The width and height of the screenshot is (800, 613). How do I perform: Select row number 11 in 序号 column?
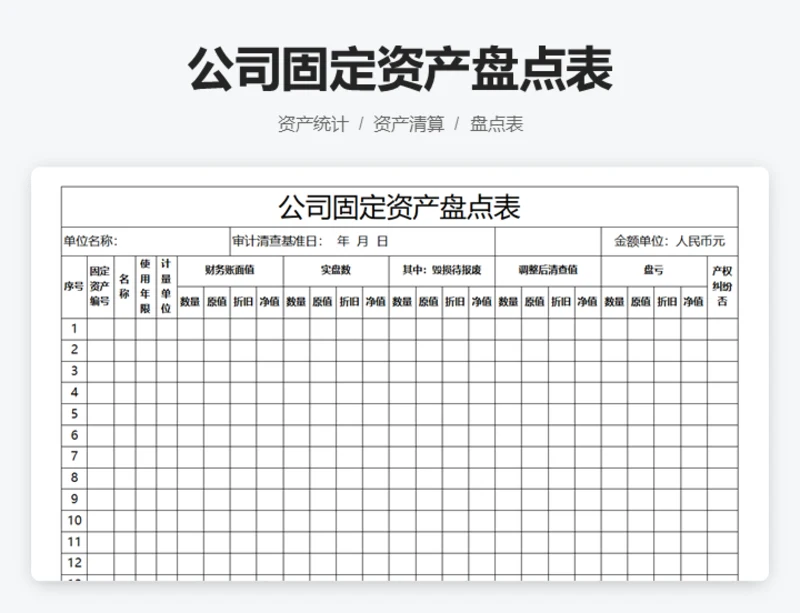click(x=74, y=542)
